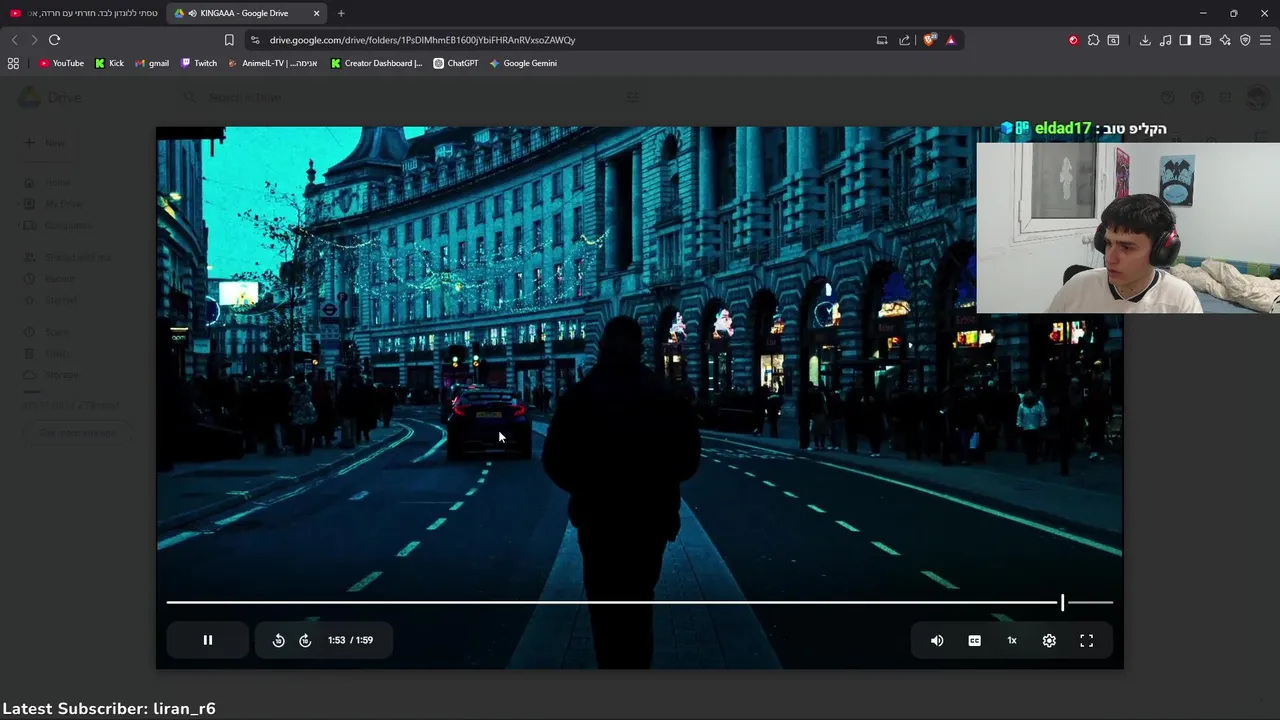Open the Twitch bookmark
Screen dimensions: 1280x720
(198, 63)
